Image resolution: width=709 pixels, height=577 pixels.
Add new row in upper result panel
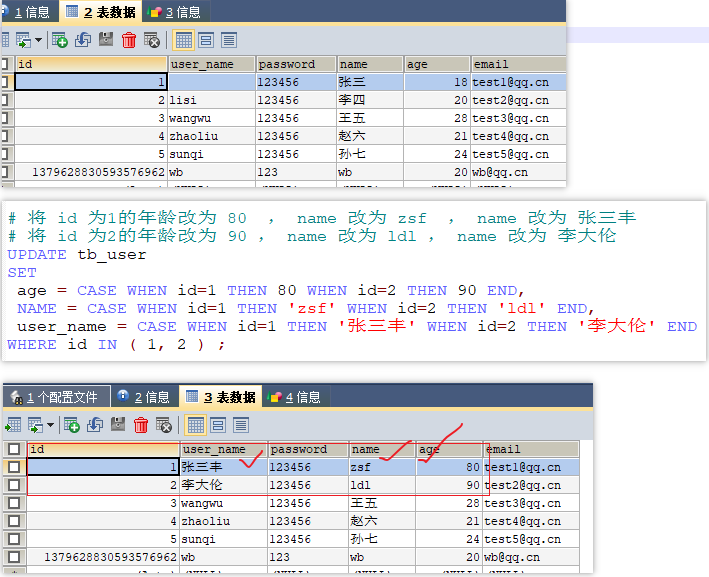click(x=60, y=40)
